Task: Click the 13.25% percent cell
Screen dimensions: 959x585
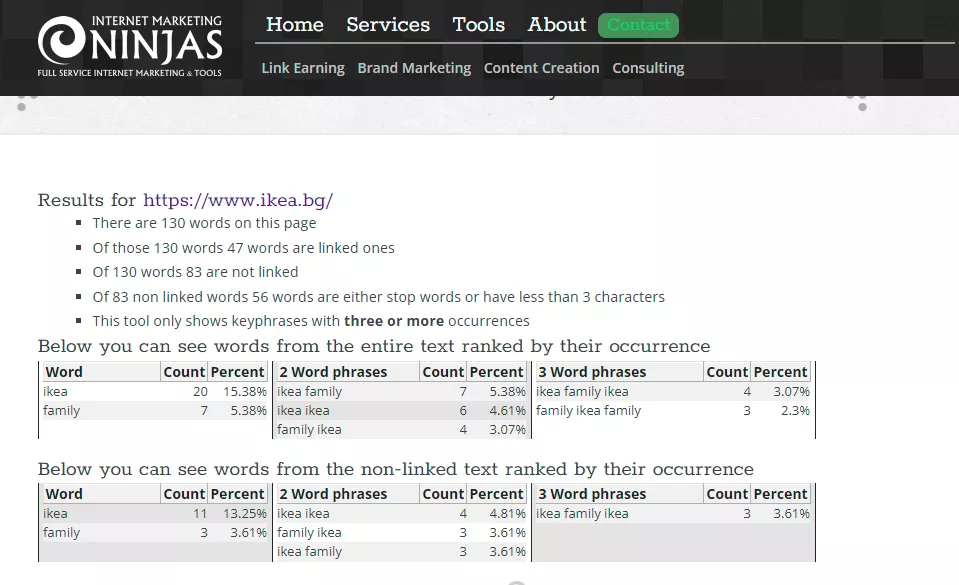Action: (245, 513)
